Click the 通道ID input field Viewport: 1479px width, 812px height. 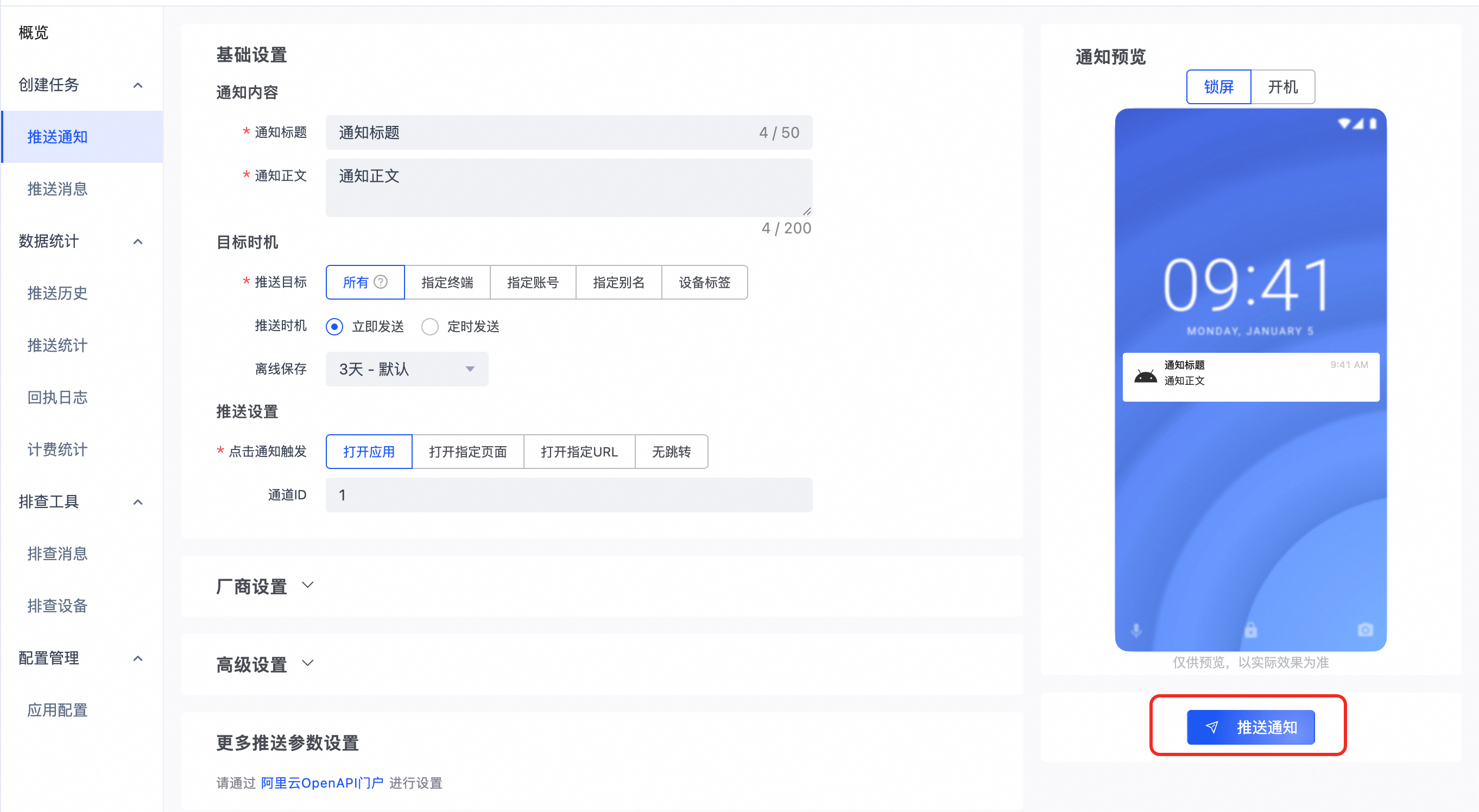click(568, 494)
